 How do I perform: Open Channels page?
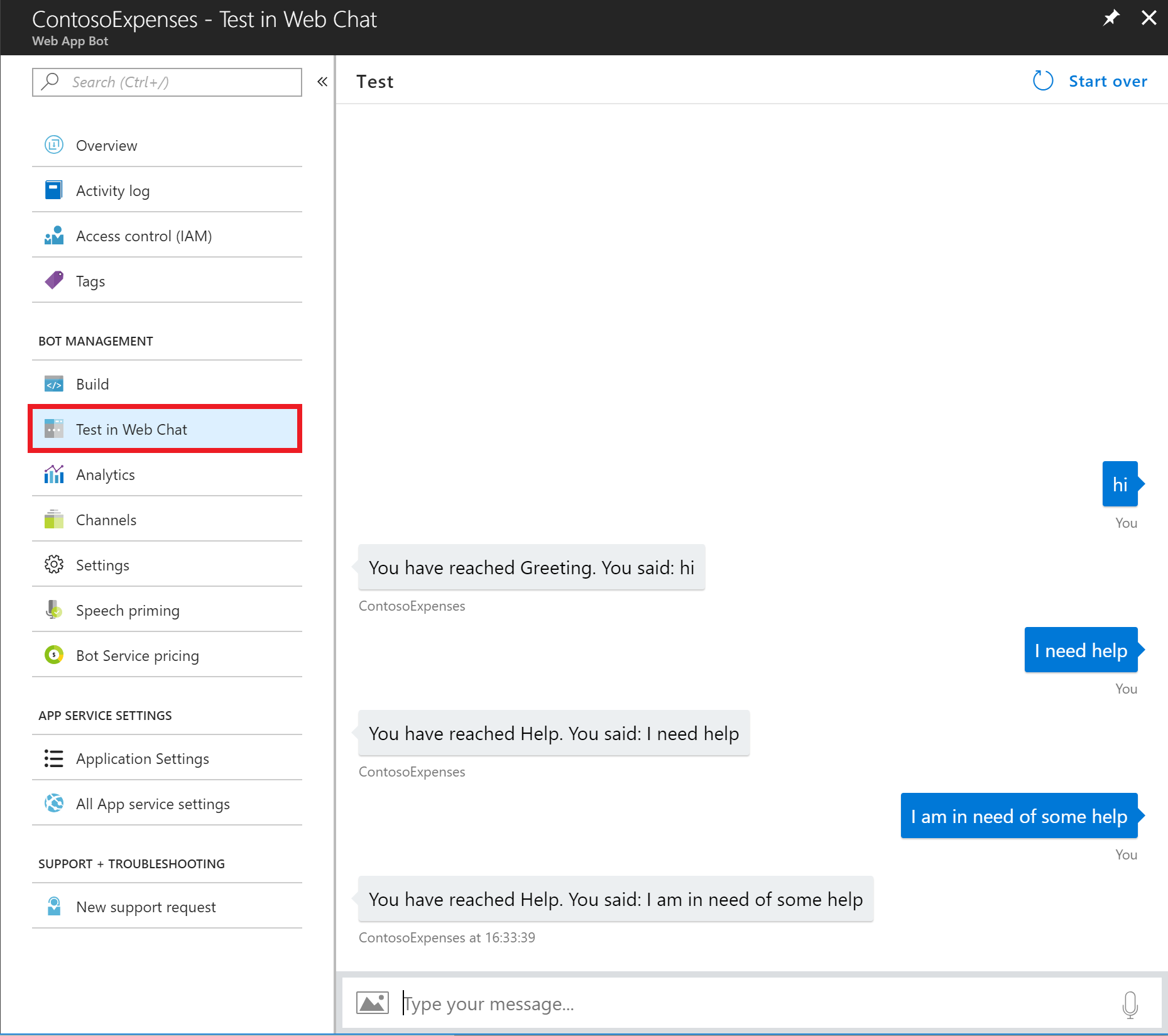167,520
